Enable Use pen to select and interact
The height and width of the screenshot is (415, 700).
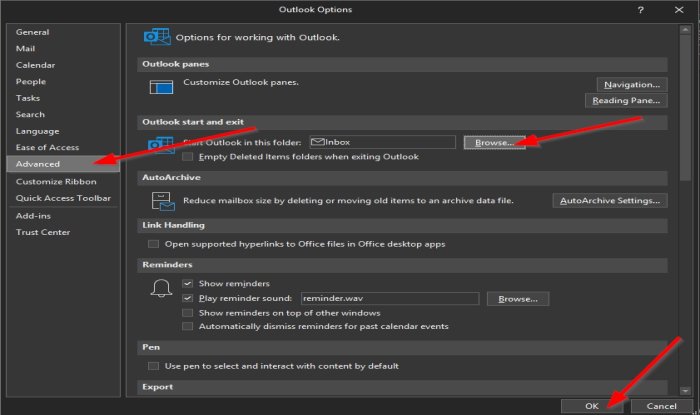point(153,366)
